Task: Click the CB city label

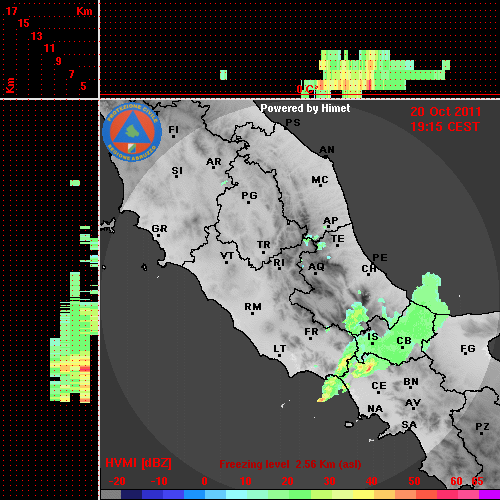Action: point(404,341)
